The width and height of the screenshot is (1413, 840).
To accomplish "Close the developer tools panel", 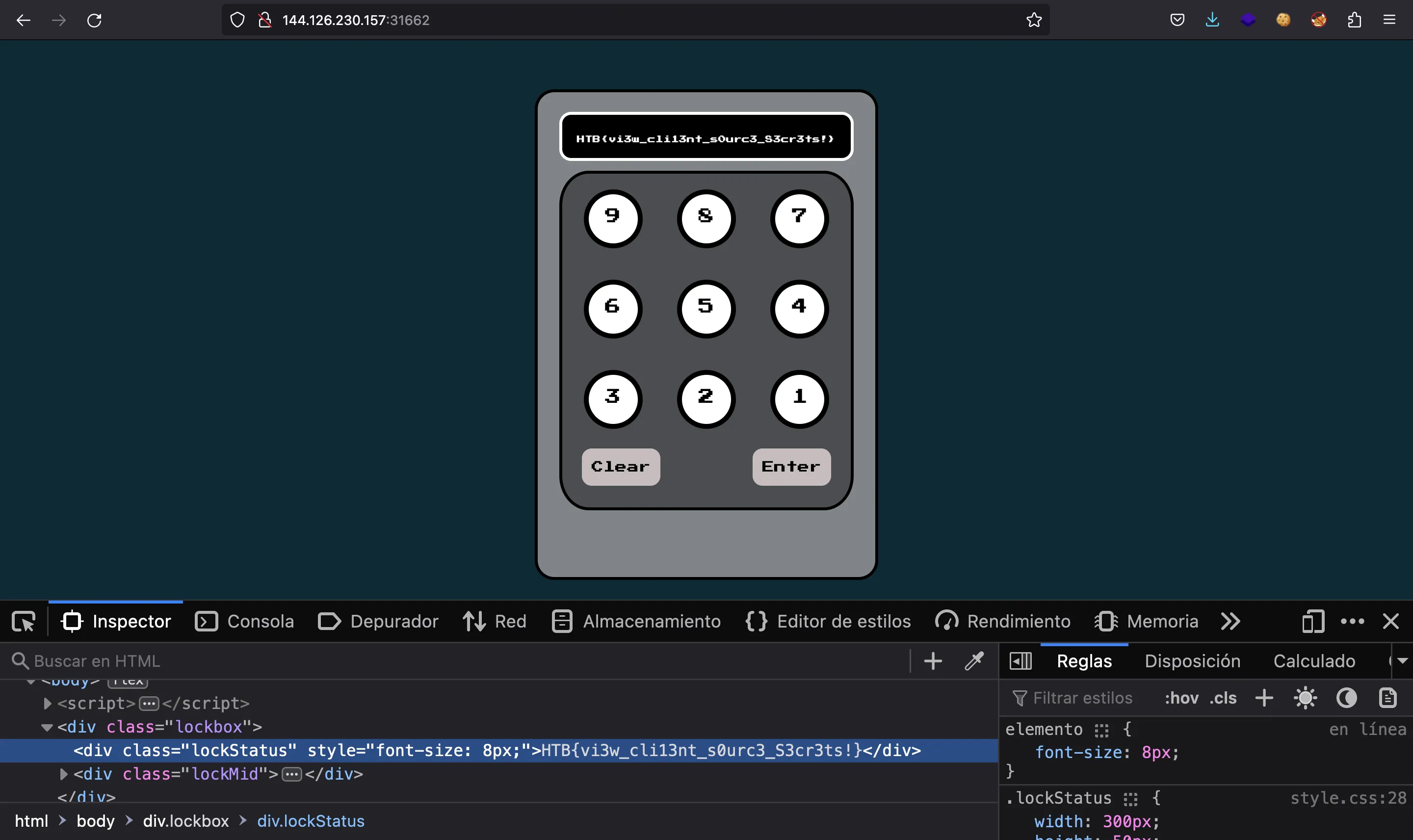I will (x=1391, y=622).
